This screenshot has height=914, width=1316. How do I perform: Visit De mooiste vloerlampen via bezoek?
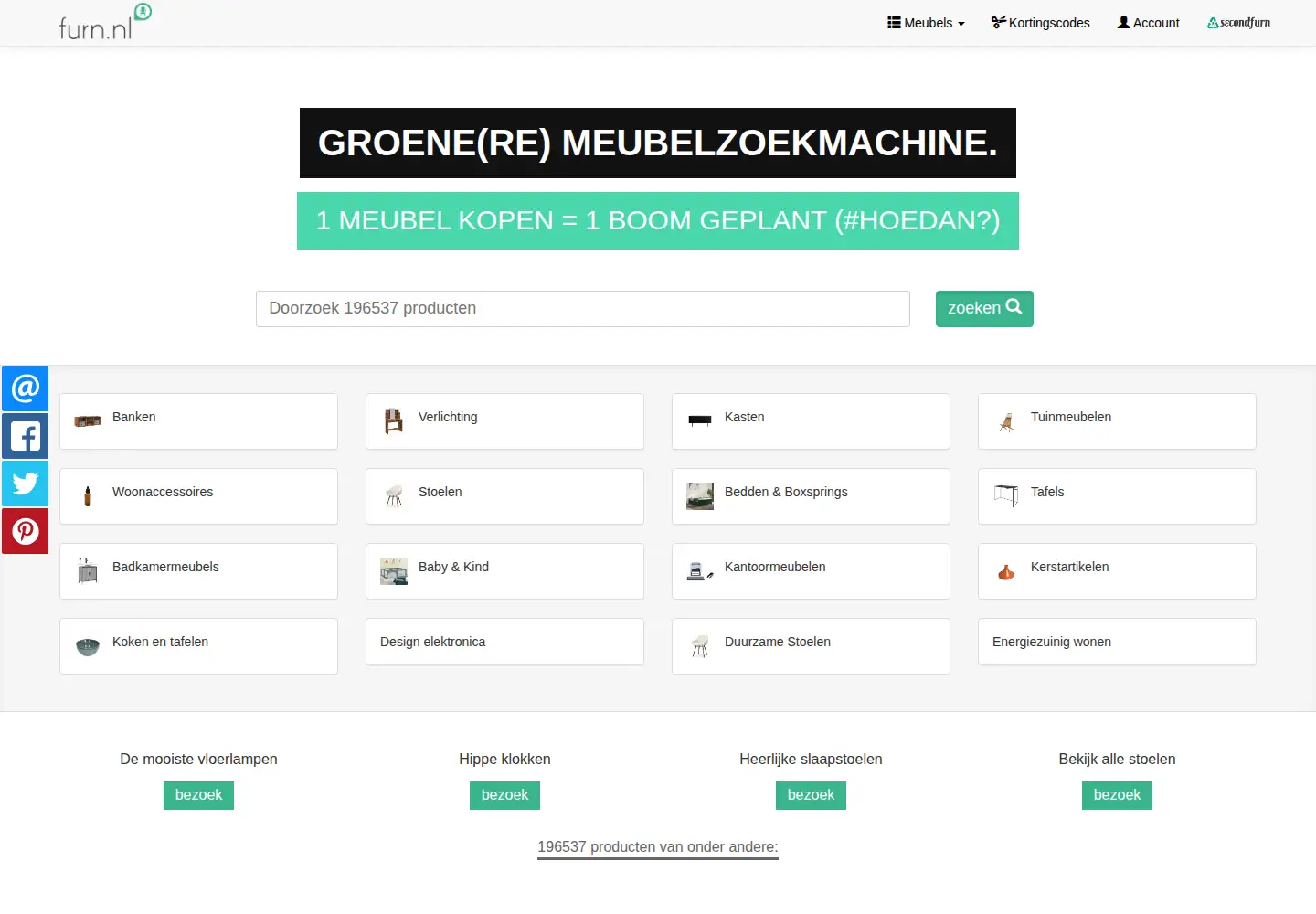(198, 795)
